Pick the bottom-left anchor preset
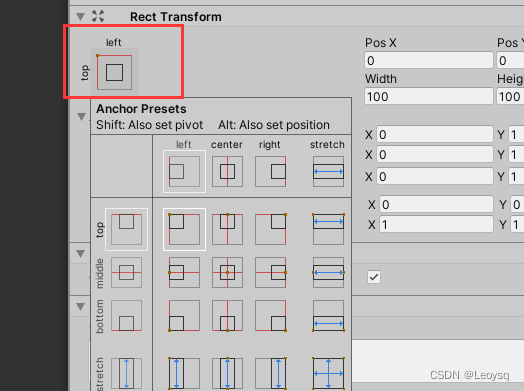 (184, 315)
